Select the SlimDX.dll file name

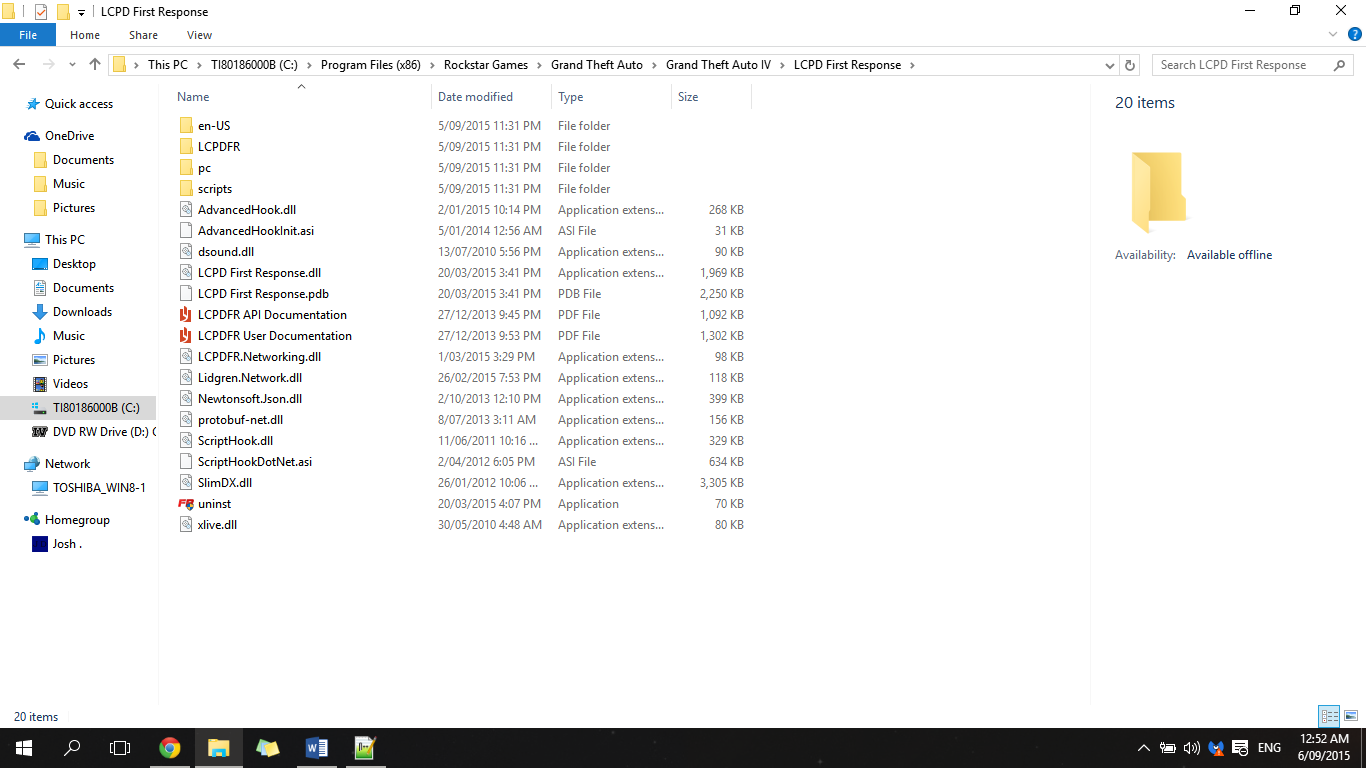coord(225,483)
